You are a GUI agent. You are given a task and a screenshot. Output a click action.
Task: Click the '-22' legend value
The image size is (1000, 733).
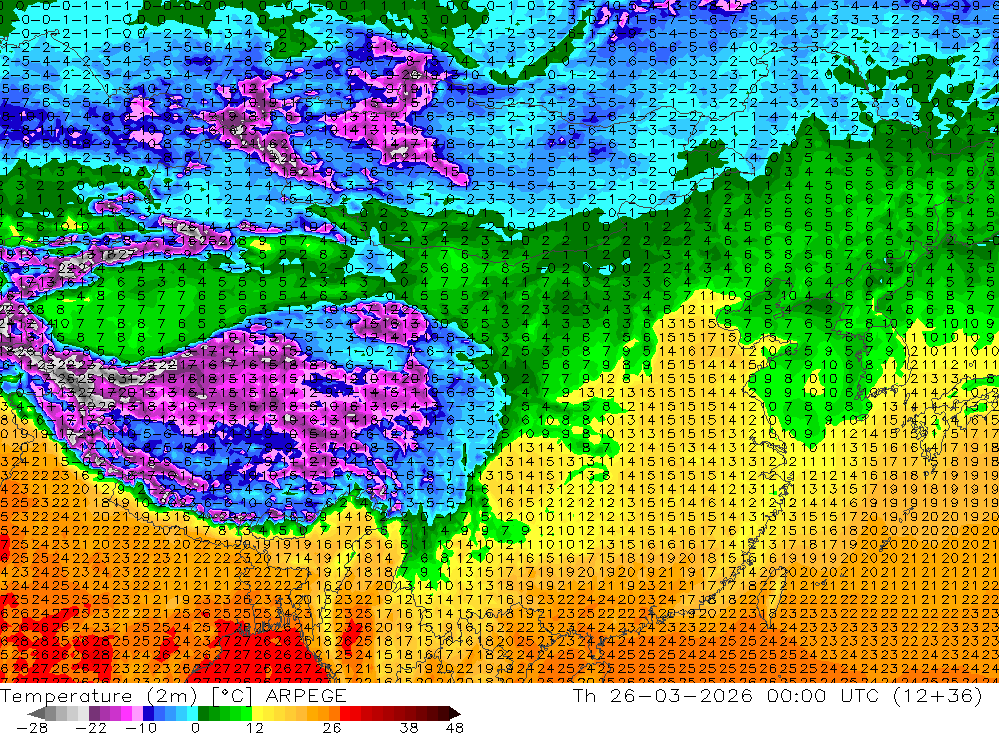[x=91, y=728]
